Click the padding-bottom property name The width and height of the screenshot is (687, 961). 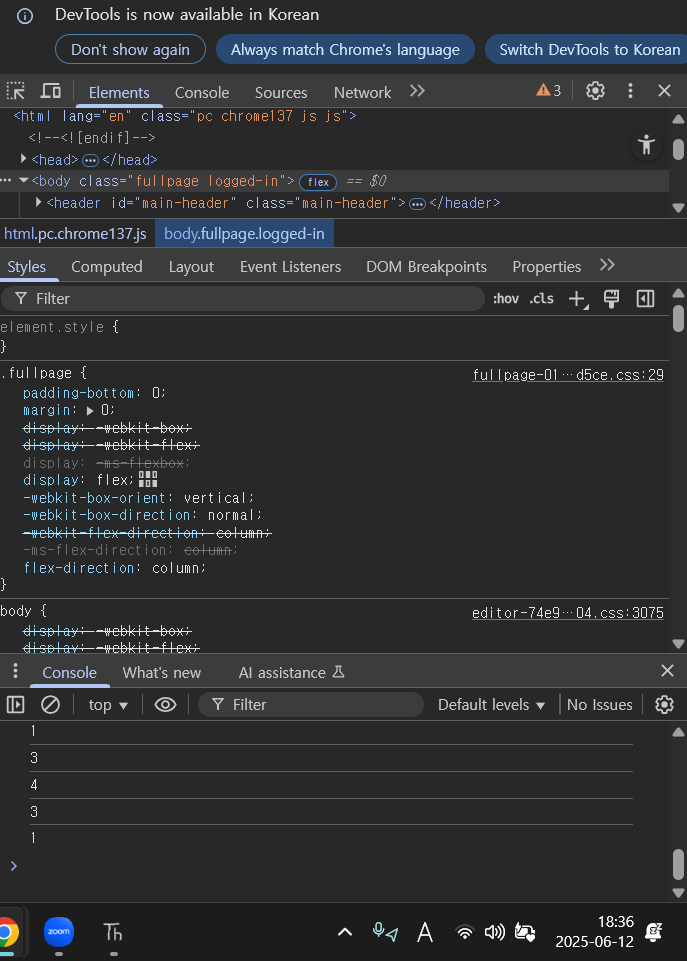tap(78, 393)
